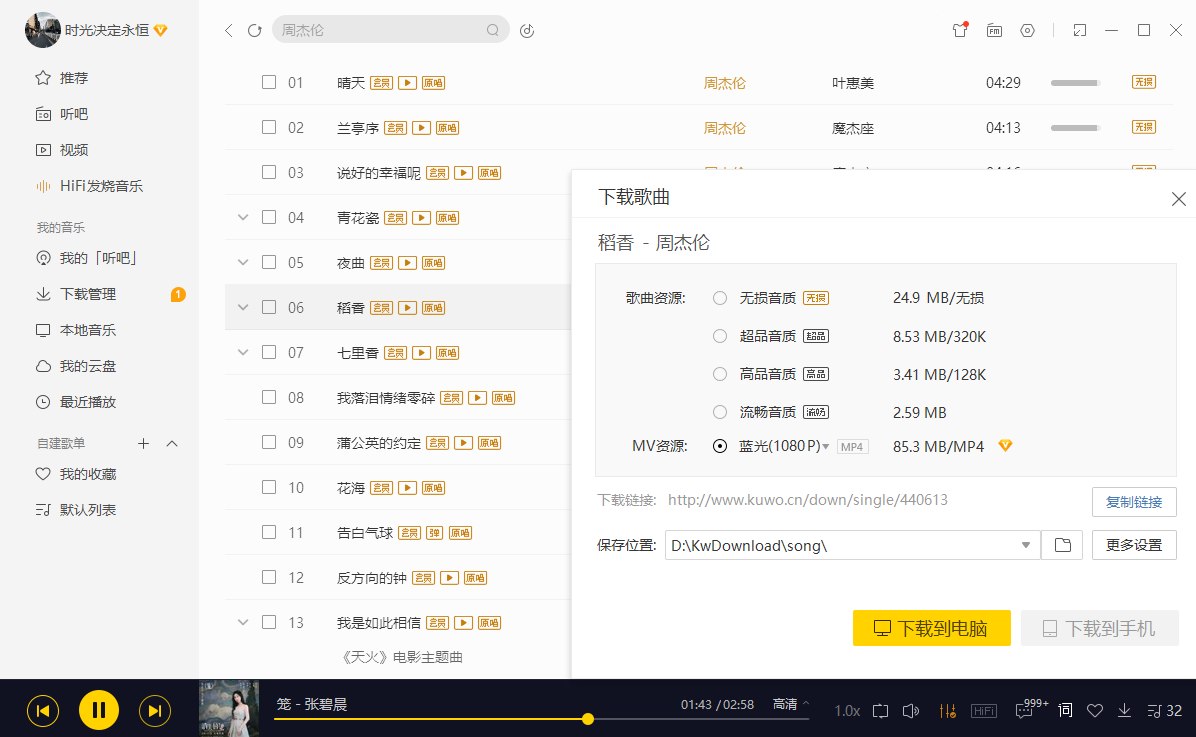Click popularity bar for 晴天 row
Viewport: 1196px width, 737px height.
click(x=1075, y=82)
